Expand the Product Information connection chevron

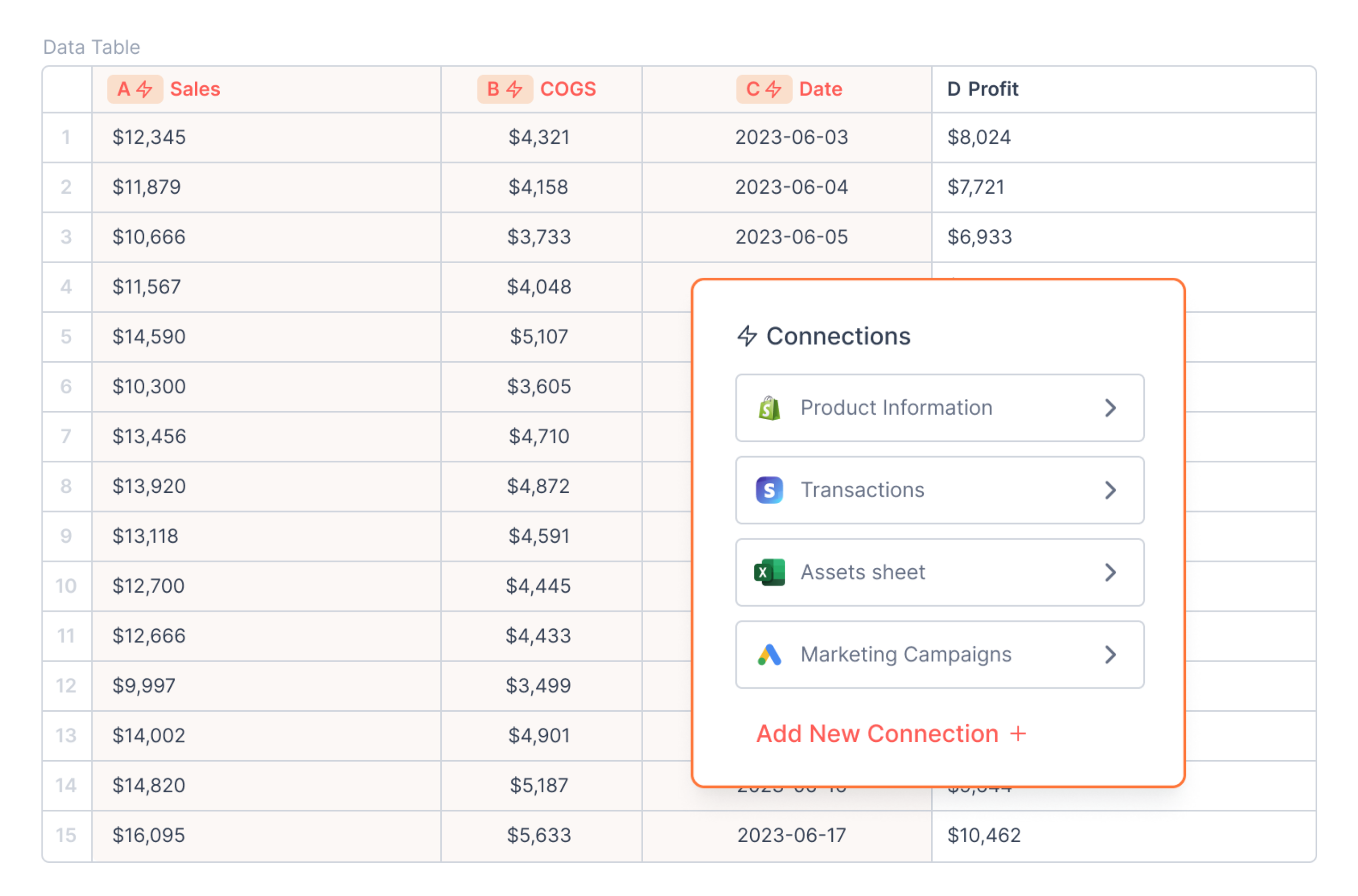[x=1110, y=408]
